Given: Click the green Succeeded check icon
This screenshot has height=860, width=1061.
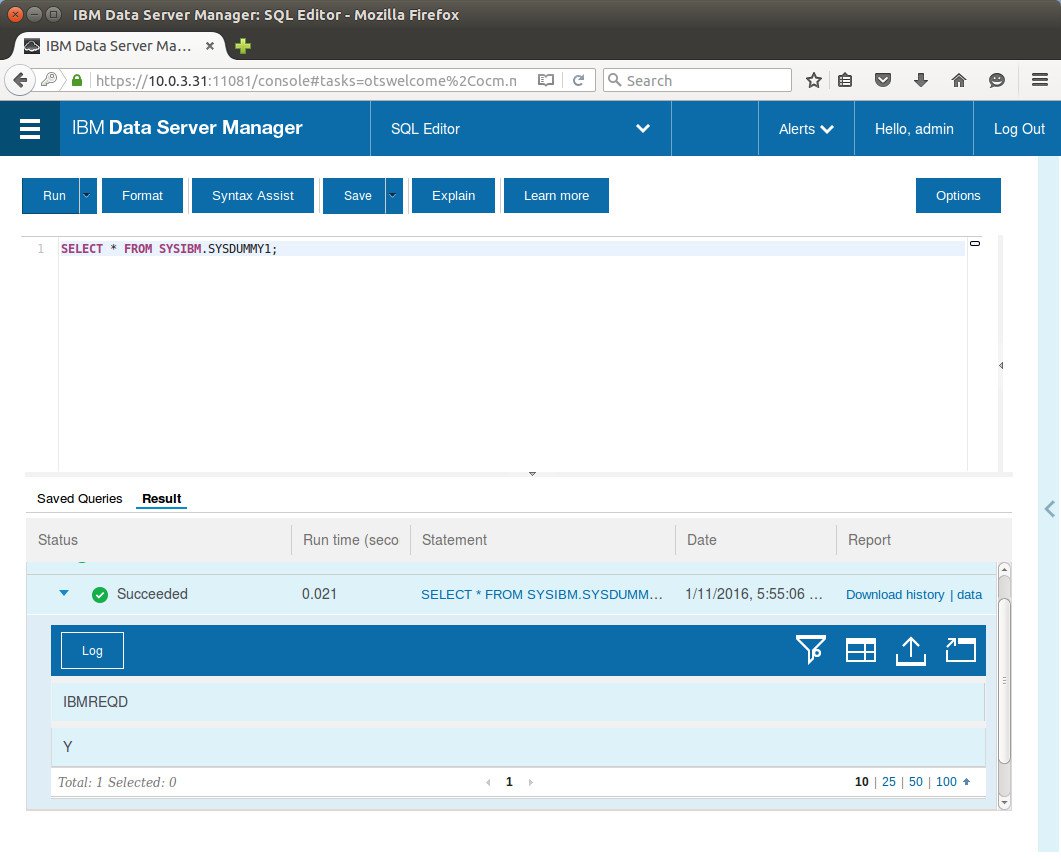Looking at the screenshot, I should (x=99, y=595).
